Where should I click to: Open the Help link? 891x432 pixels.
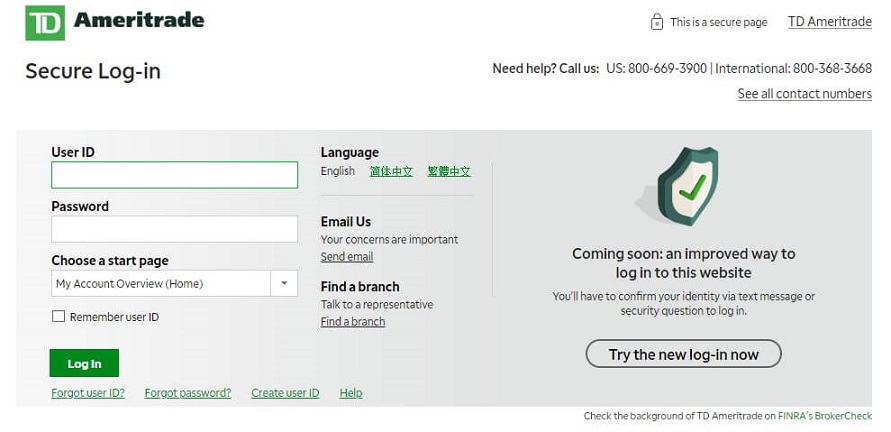point(351,393)
